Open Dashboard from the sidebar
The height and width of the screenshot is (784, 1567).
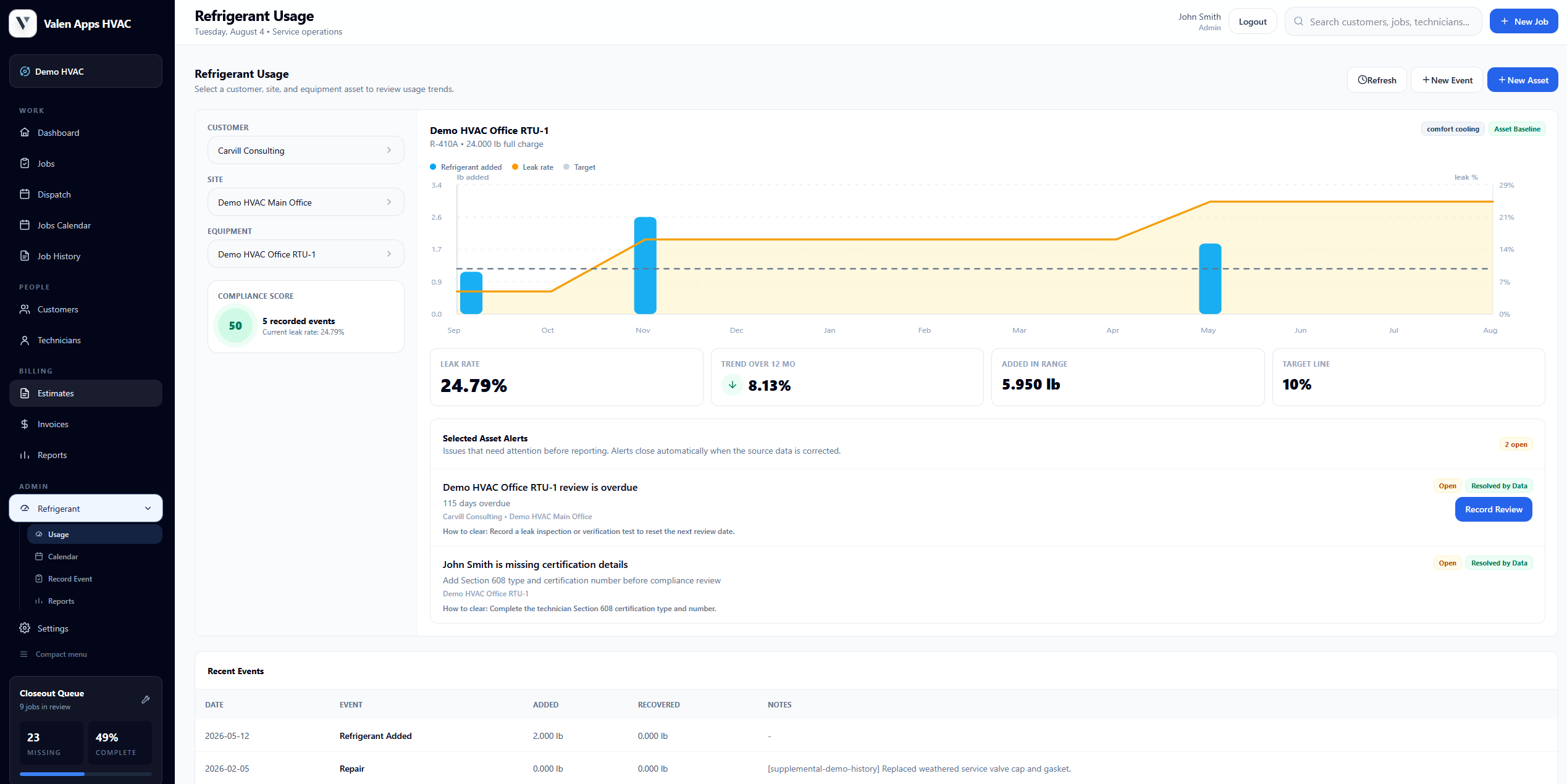coord(86,132)
